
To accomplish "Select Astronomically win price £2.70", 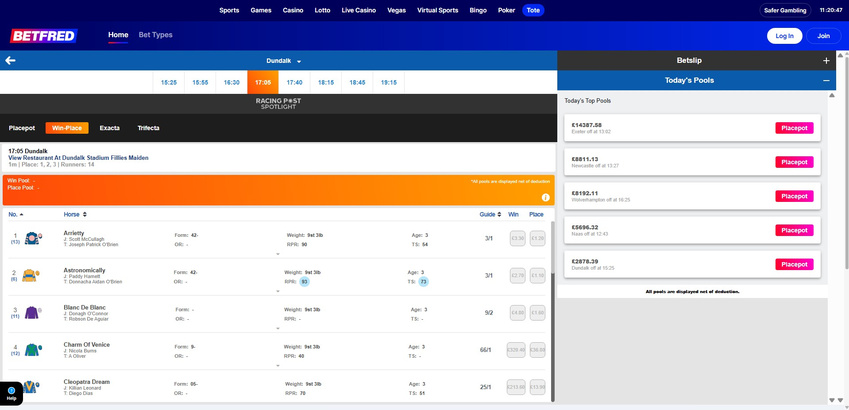I will [x=518, y=275].
